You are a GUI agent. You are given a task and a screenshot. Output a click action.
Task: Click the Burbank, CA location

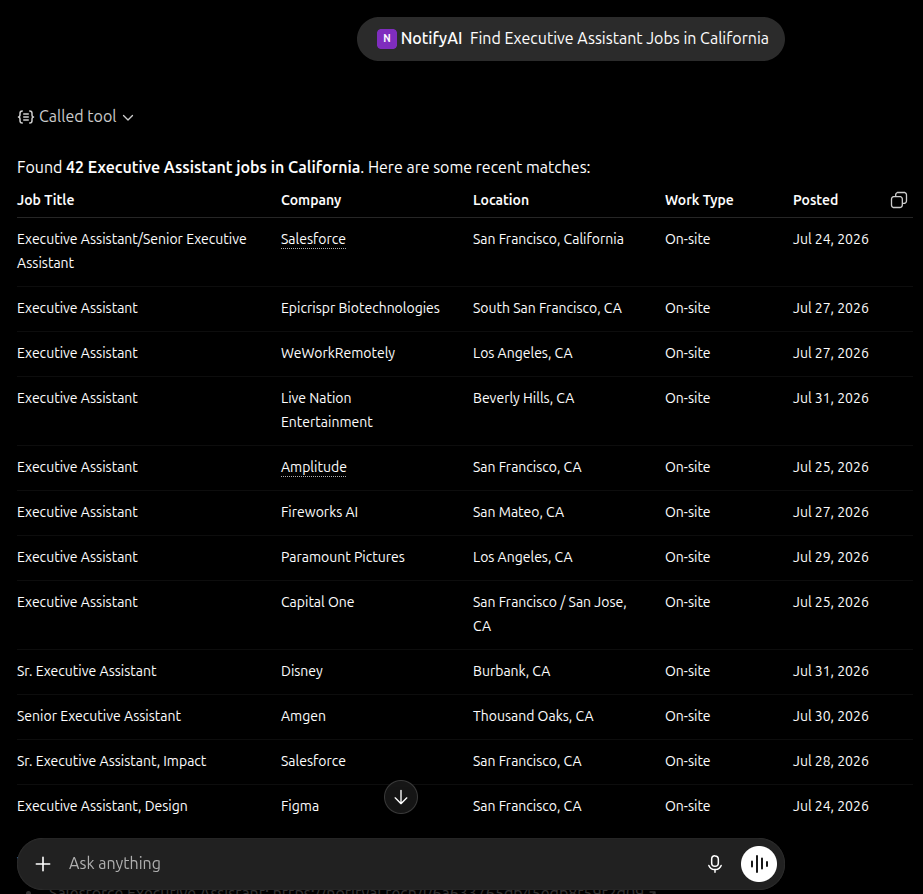pyautogui.click(x=512, y=671)
